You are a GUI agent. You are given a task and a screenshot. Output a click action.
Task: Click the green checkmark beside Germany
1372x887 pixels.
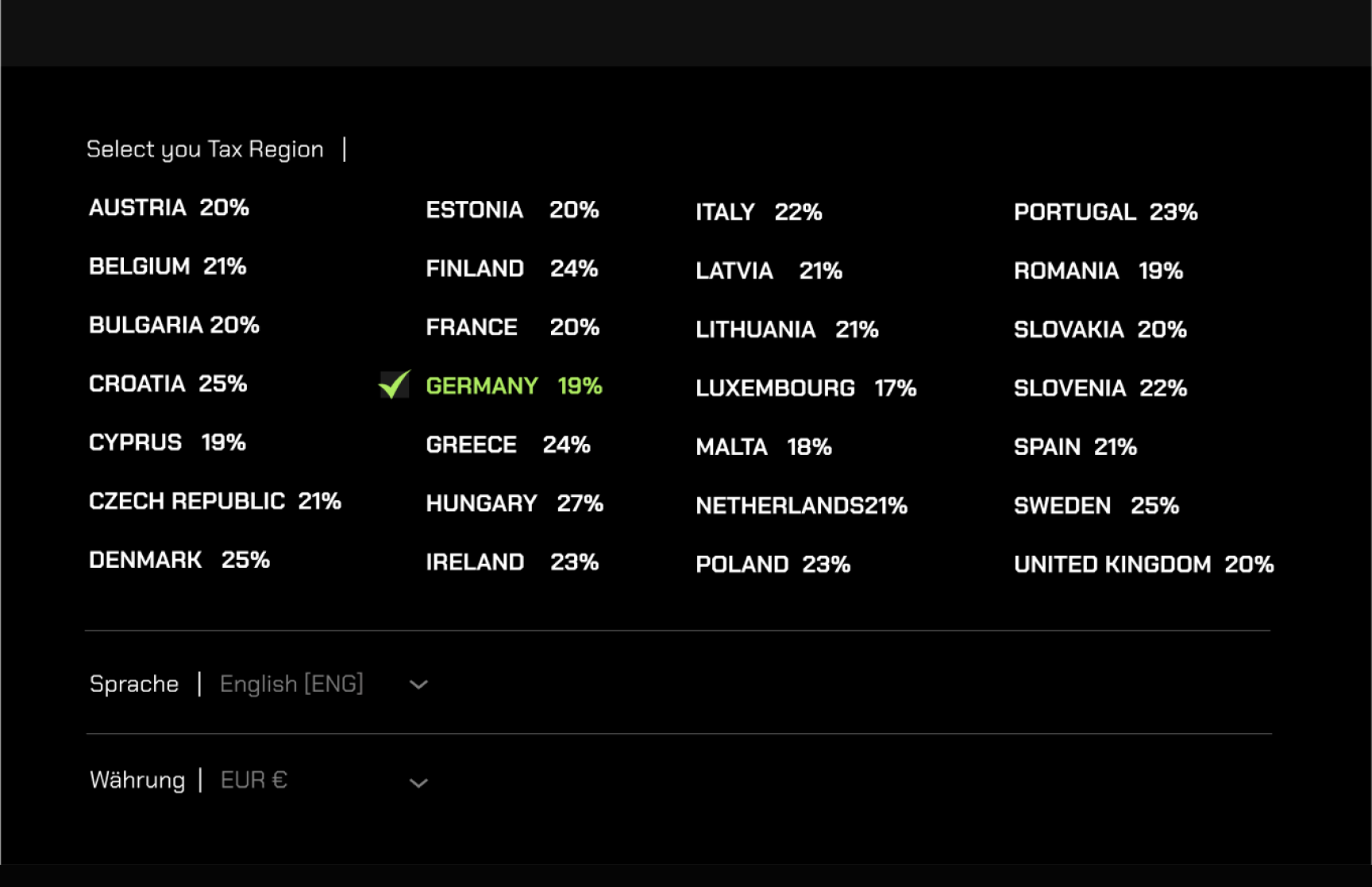click(394, 385)
